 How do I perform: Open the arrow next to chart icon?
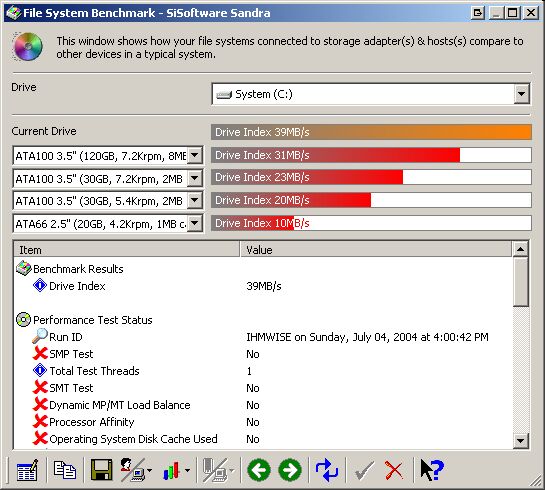tap(187, 471)
